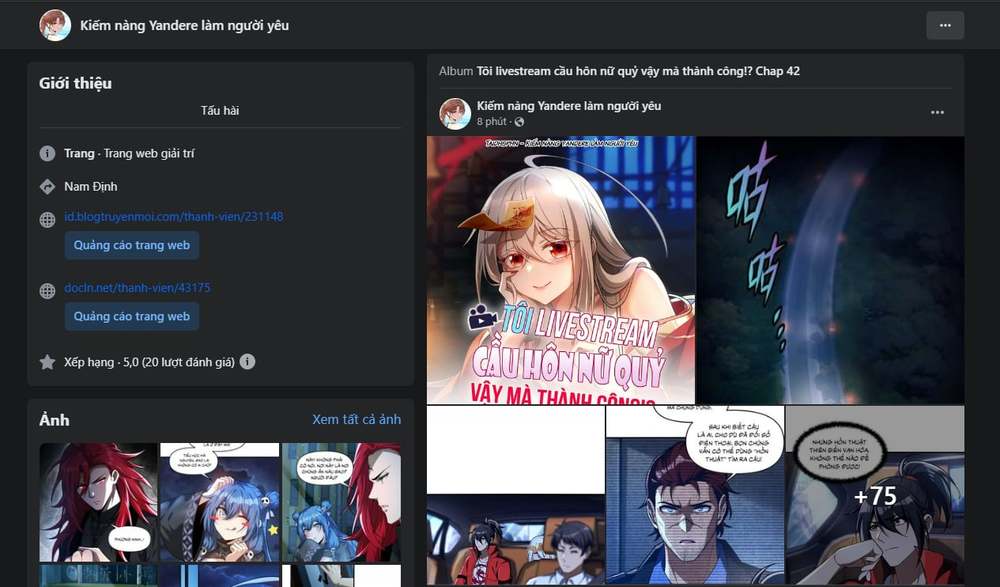This screenshot has height=587, width=1000.
Task: Click the Trang info circle icon
Action: click(47, 153)
